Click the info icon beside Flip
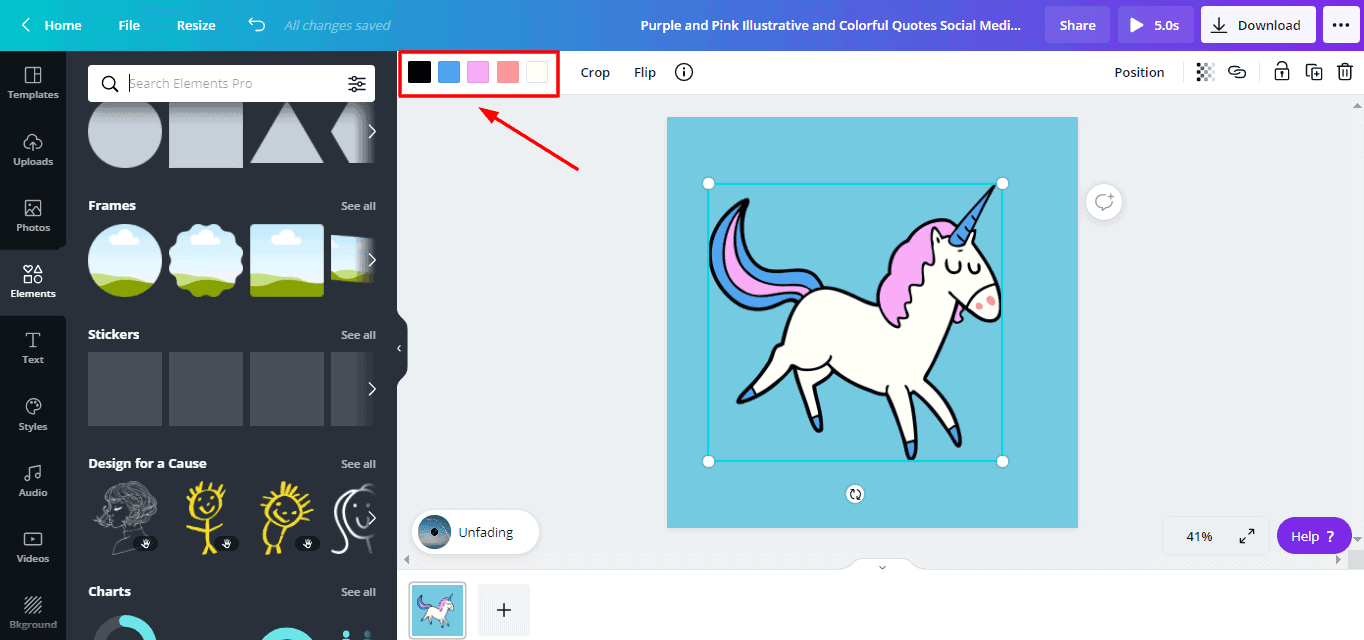Viewport: 1364px width, 640px height. (684, 72)
